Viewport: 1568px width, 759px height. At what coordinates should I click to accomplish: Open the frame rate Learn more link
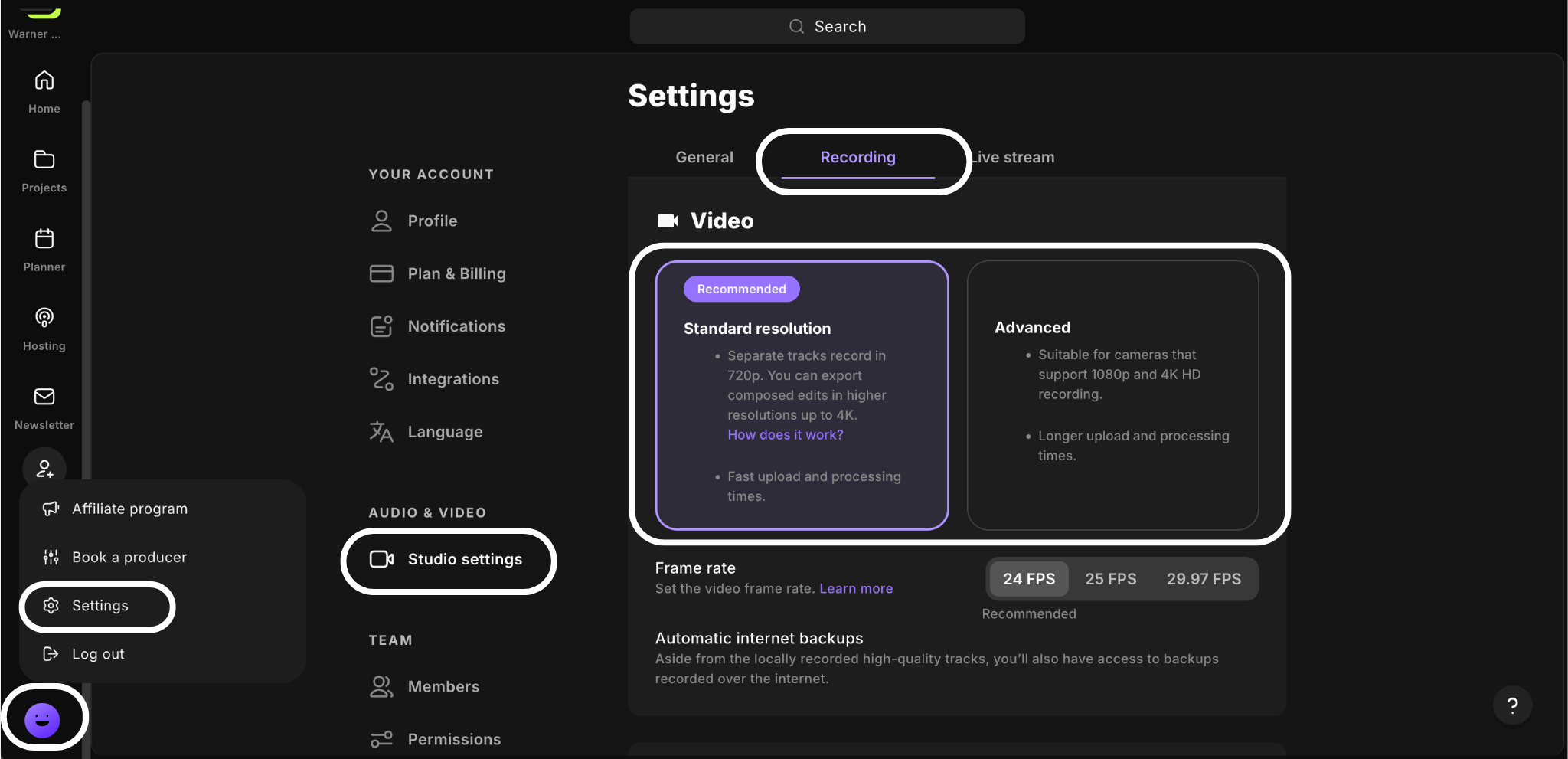point(856,589)
